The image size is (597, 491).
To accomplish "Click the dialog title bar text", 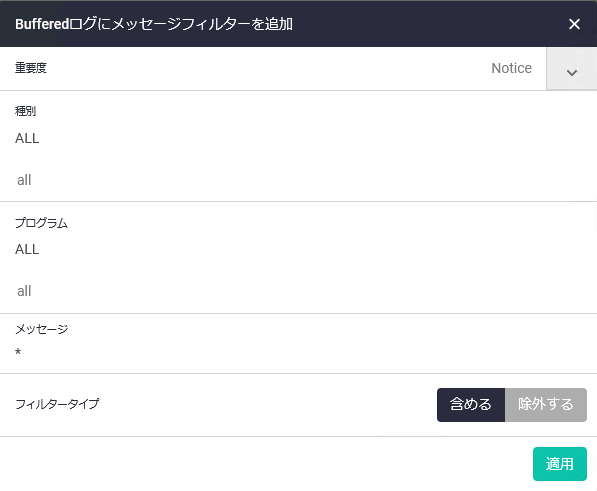I will 154,24.
